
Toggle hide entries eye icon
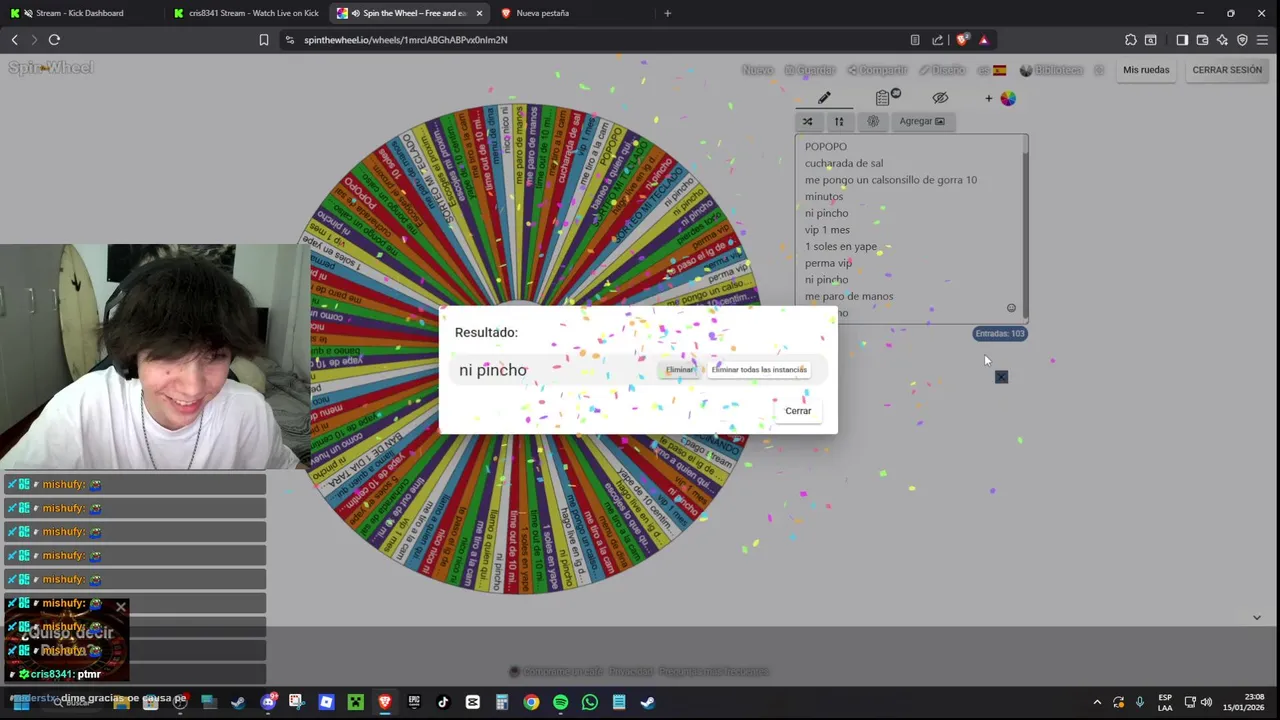940,98
